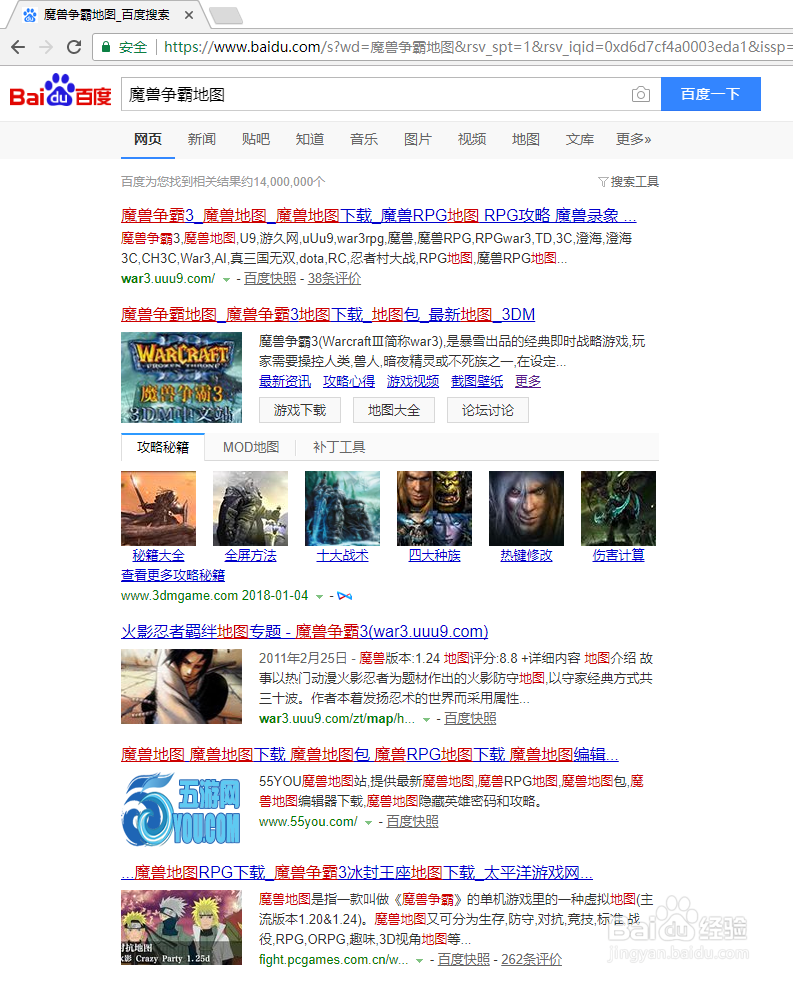This screenshot has width=793, height=981.
Task: Click the 五游网 YOU.COM logo thumbnail
Action: 181,810
